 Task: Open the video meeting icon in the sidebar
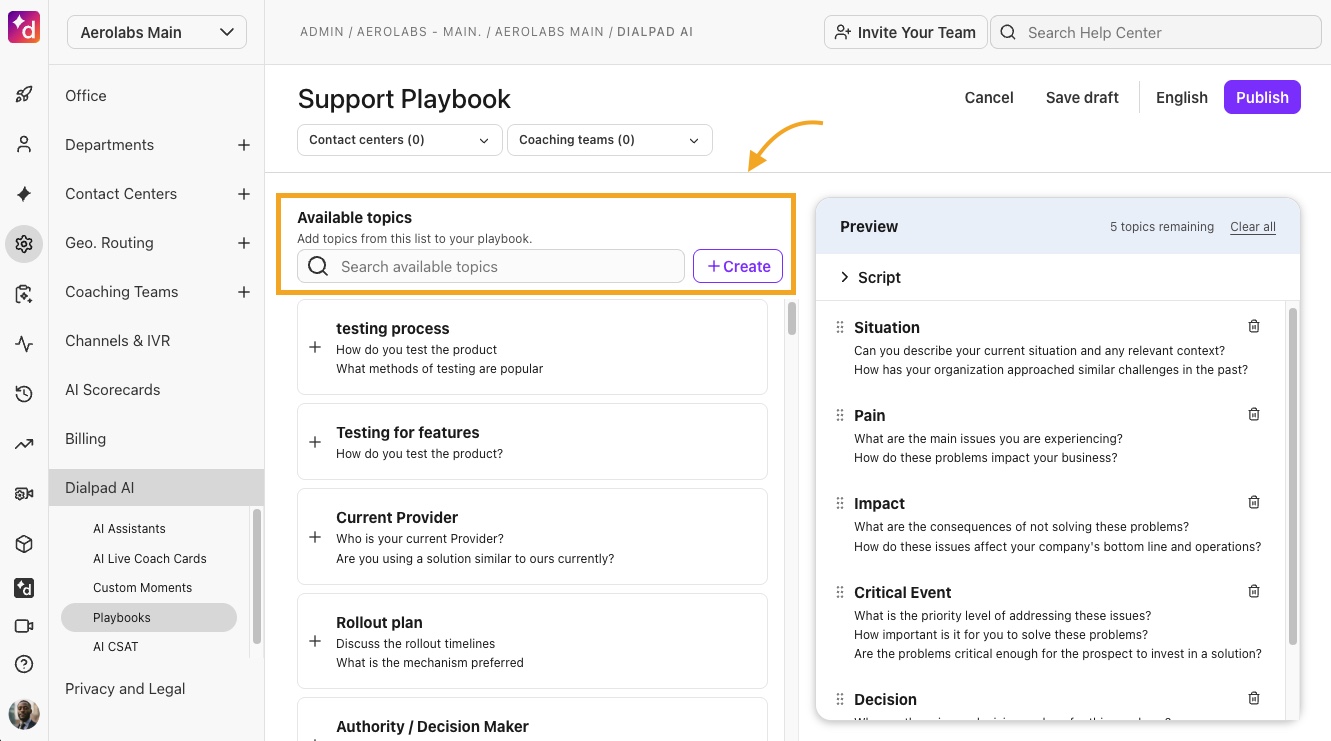coord(24,626)
